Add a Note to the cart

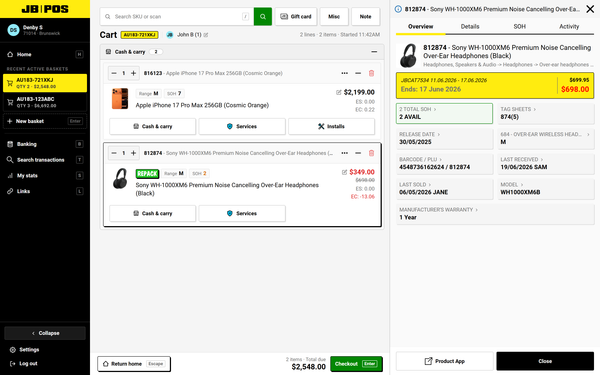point(365,16)
